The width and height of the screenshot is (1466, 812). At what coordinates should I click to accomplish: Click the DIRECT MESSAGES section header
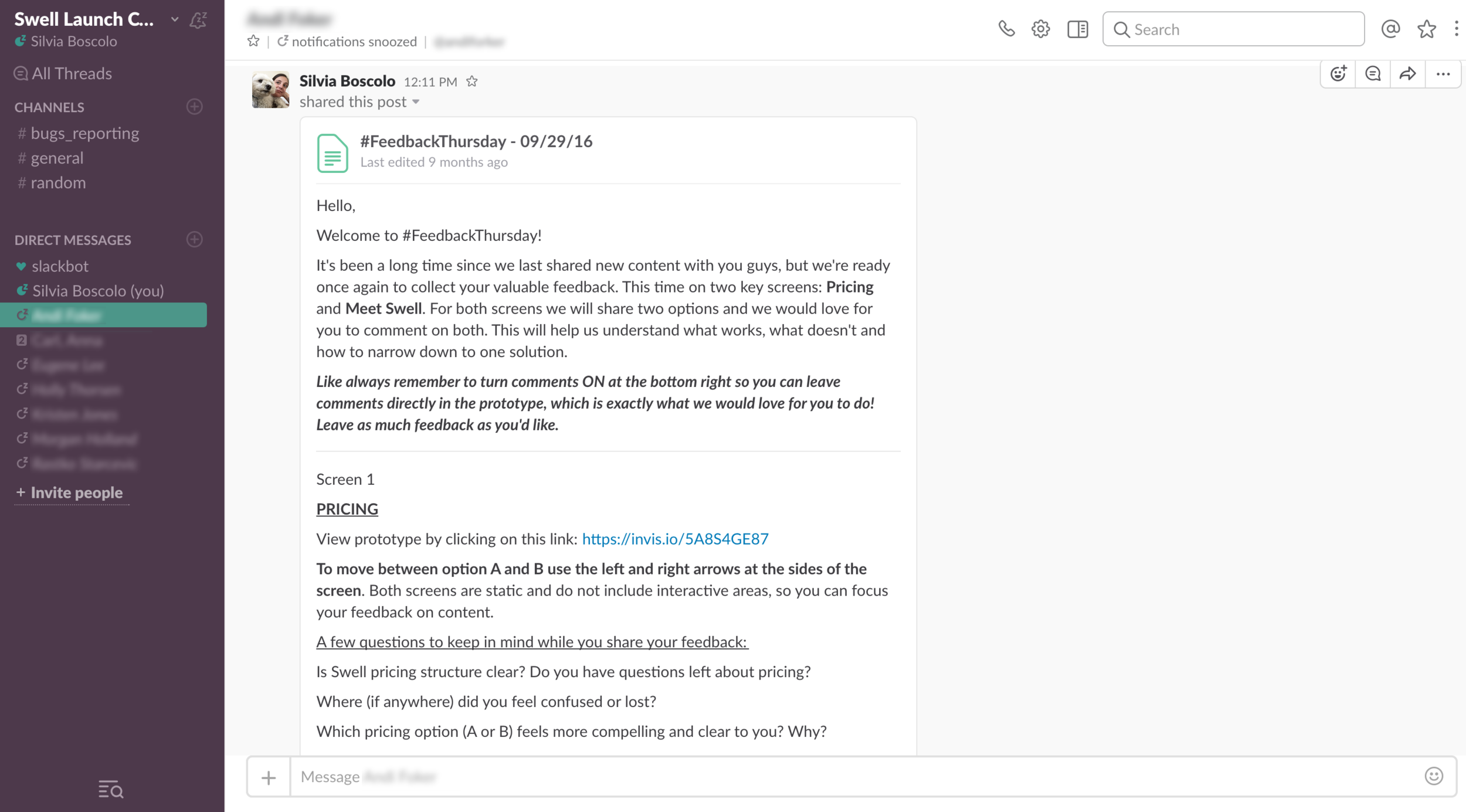tap(73, 240)
